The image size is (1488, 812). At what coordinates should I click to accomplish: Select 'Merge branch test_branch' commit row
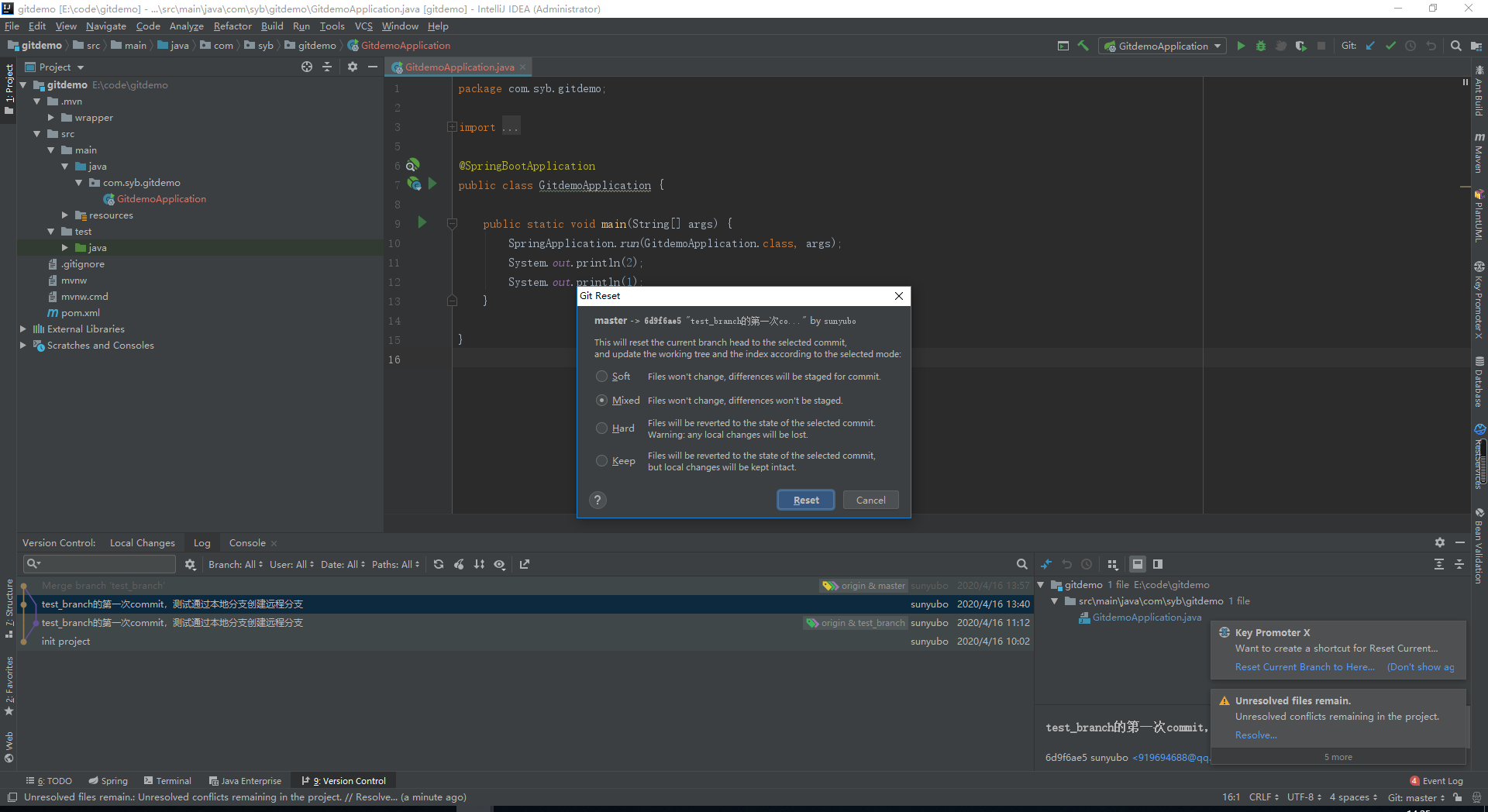coord(527,586)
